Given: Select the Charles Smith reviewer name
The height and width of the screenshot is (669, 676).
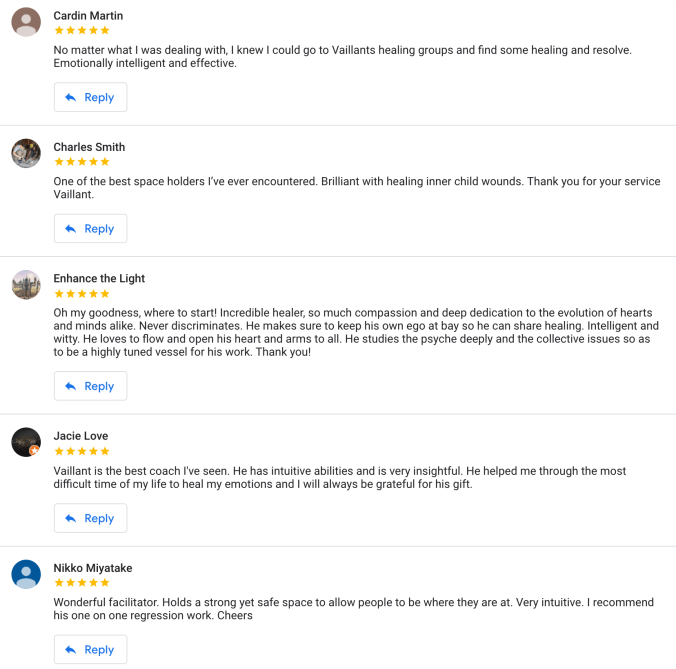Looking at the screenshot, I should click(89, 147).
